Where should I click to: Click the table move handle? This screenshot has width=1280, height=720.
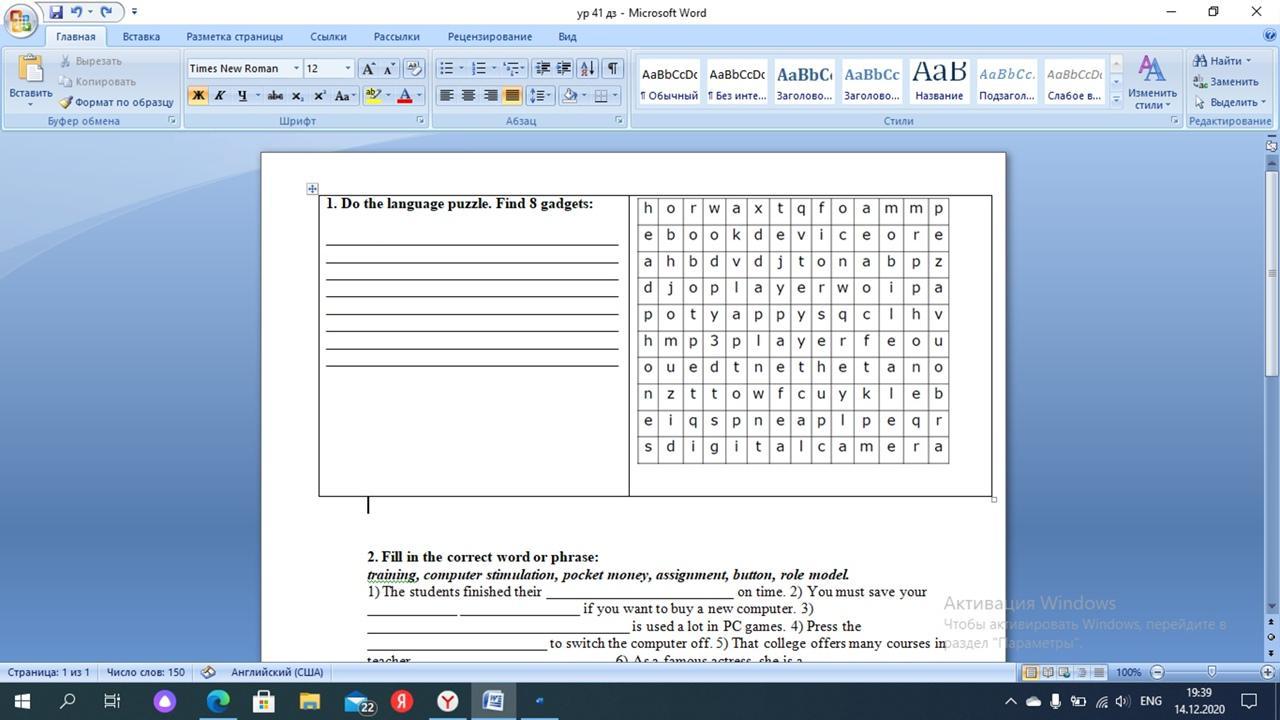312,188
